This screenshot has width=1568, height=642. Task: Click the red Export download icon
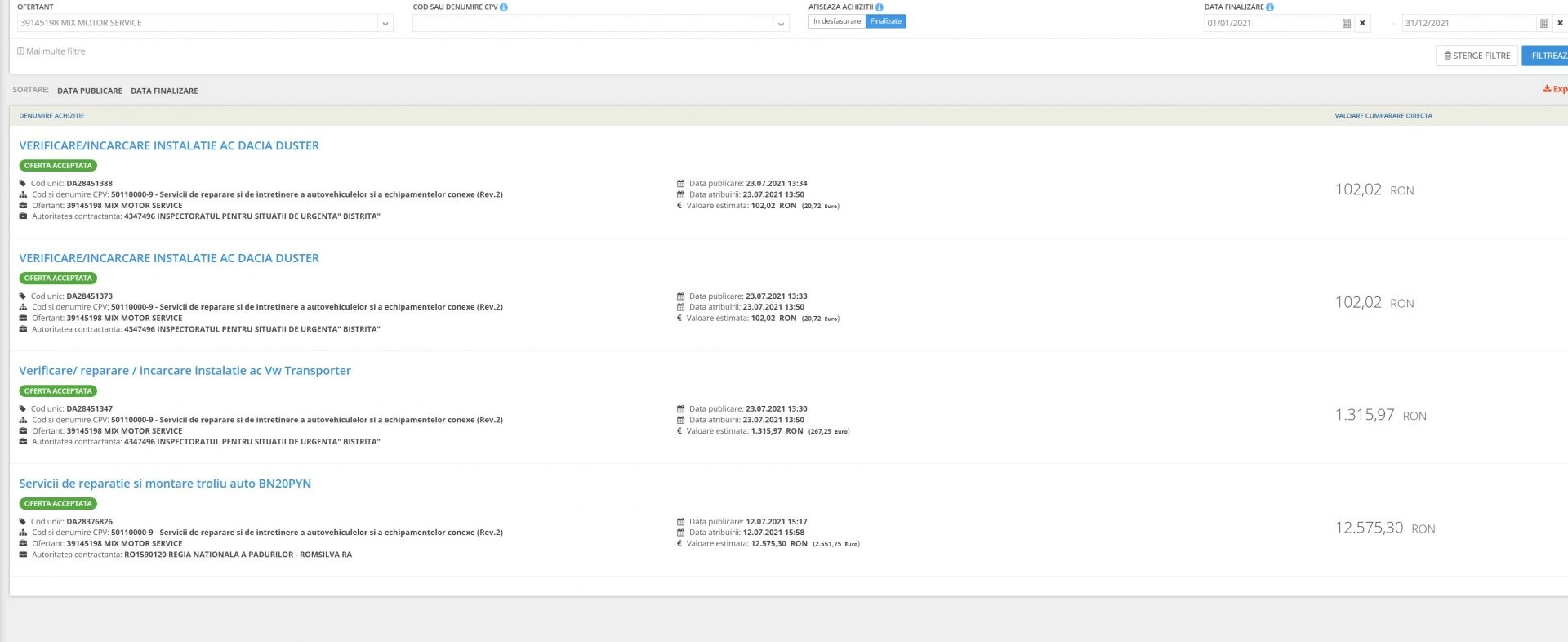tap(1547, 89)
